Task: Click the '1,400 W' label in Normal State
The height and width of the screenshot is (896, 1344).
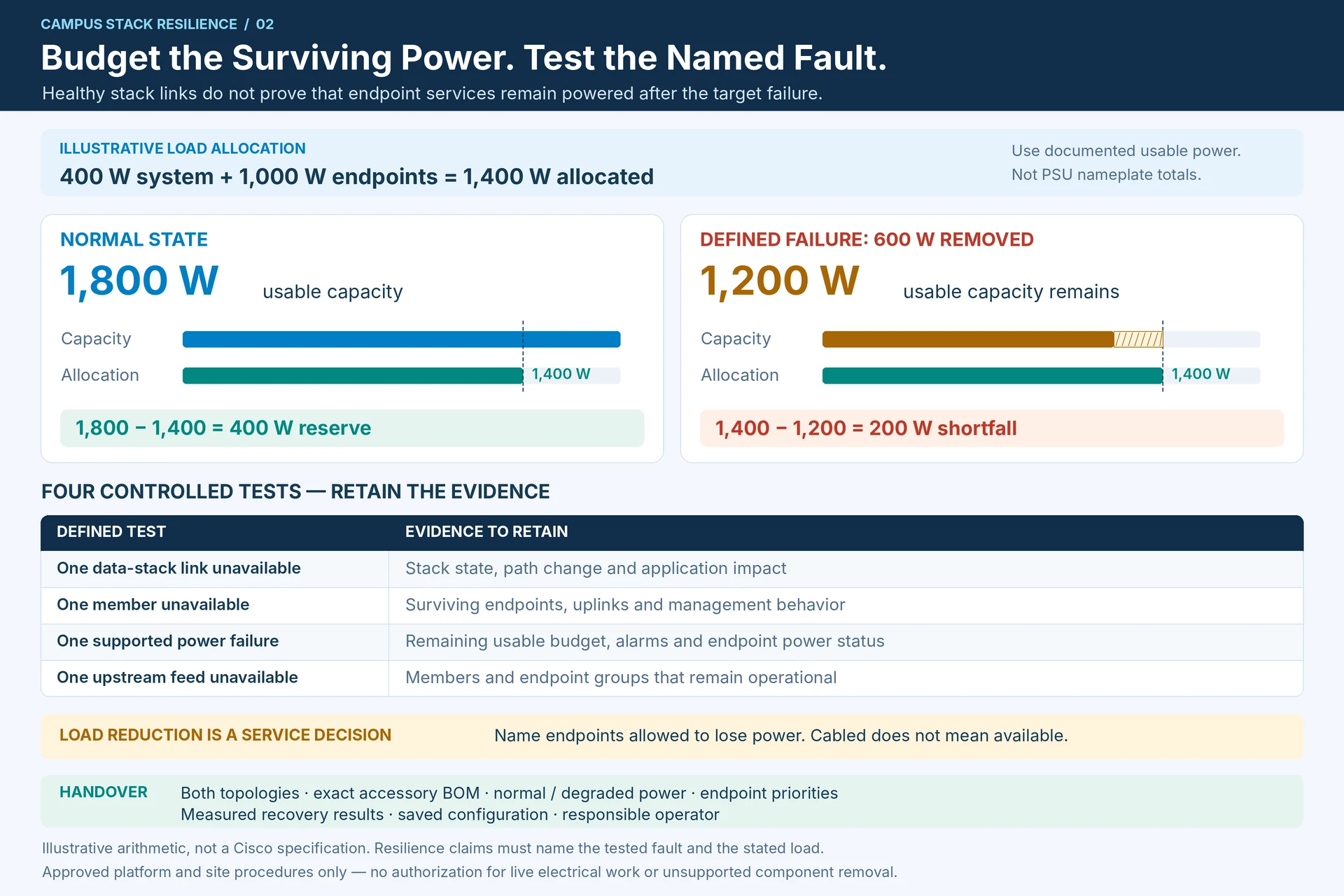Action: (x=561, y=374)
